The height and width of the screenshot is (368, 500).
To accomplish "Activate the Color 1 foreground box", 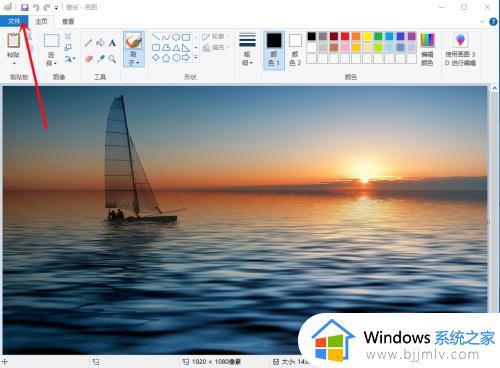I will pyautogui.click(x=274, y=50).
